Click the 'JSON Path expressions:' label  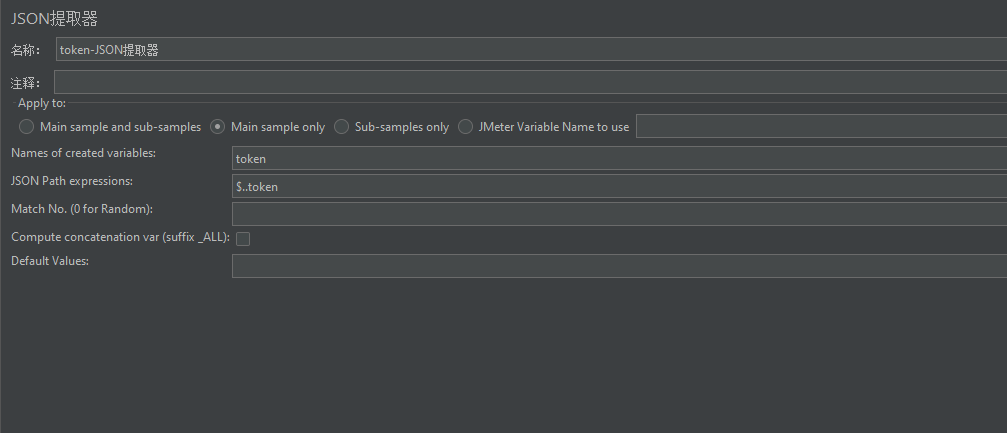click(72, 181)
